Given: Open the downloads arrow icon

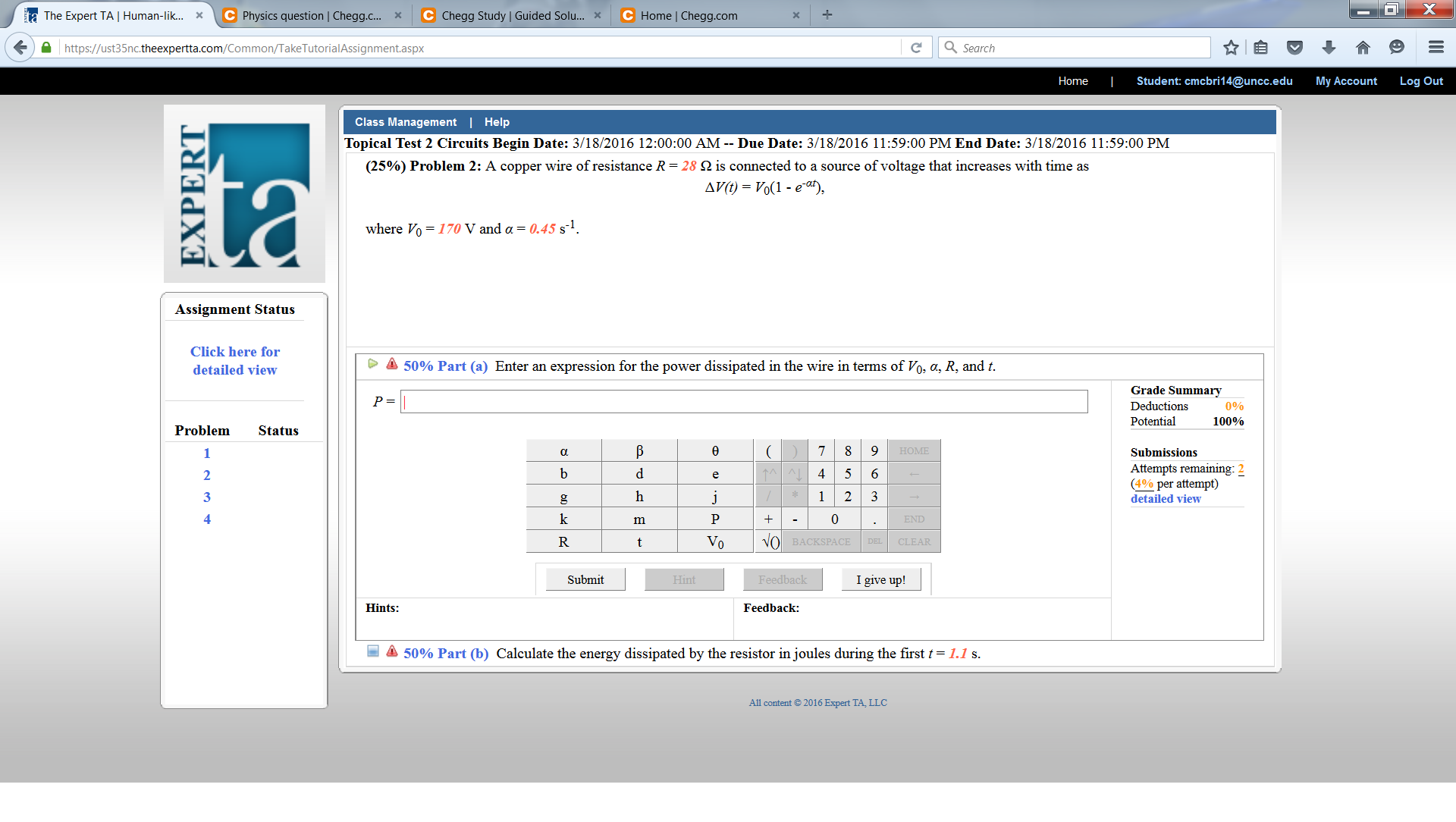Looking at the screenshot, I should (1329, 48).
